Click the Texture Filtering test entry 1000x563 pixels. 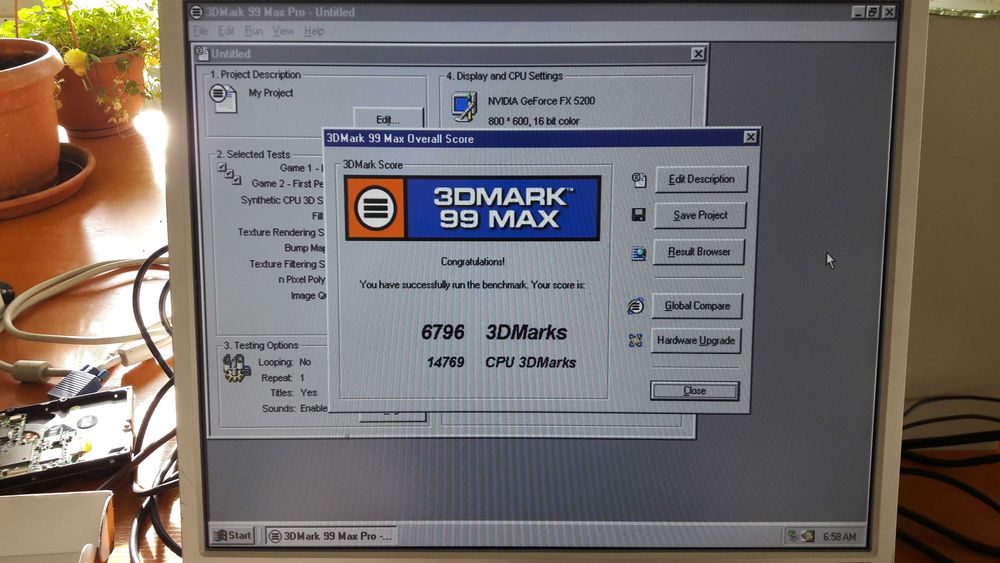(x=286, y=264)
